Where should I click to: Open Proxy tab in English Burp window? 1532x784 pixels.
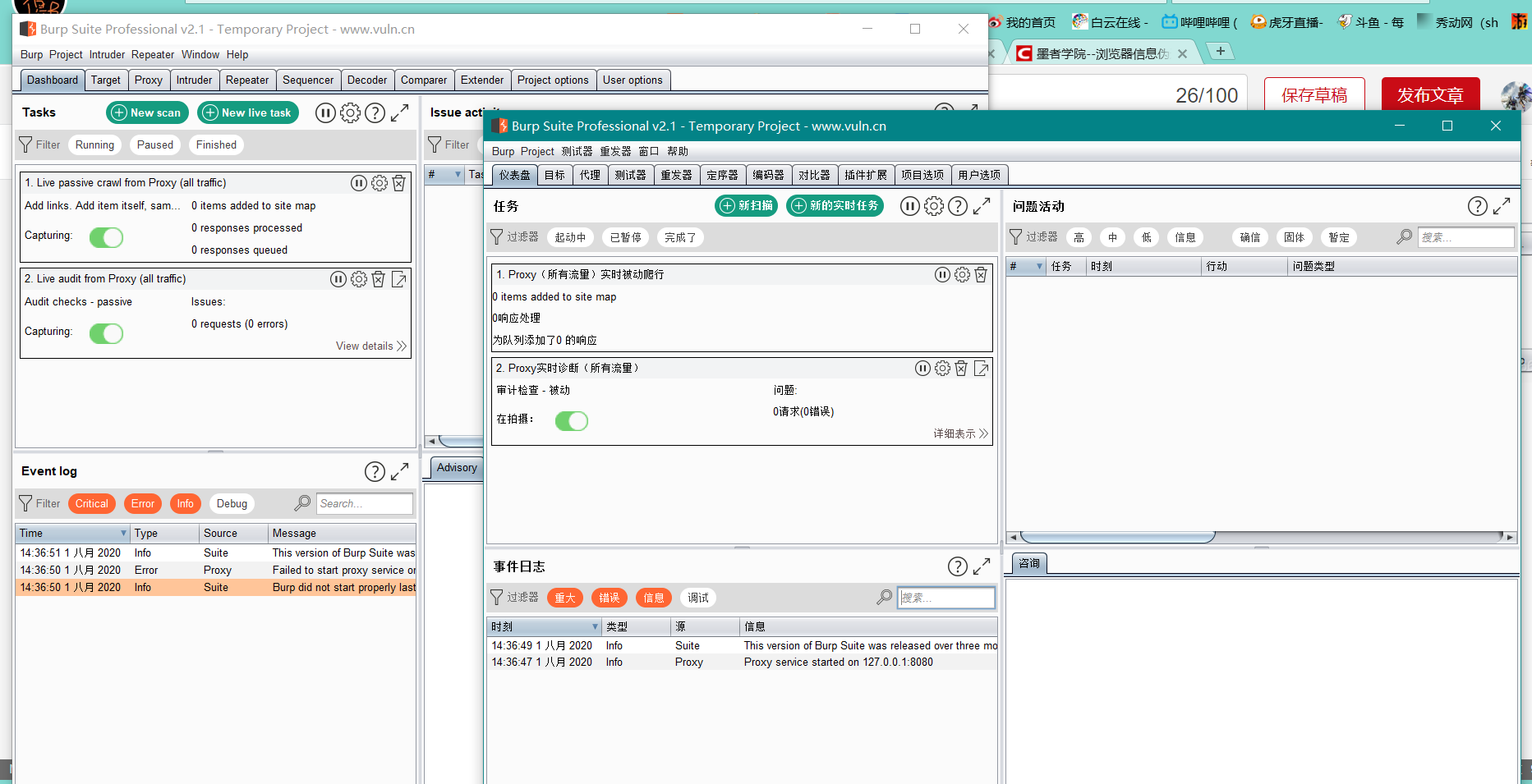[x=149, y=80]
